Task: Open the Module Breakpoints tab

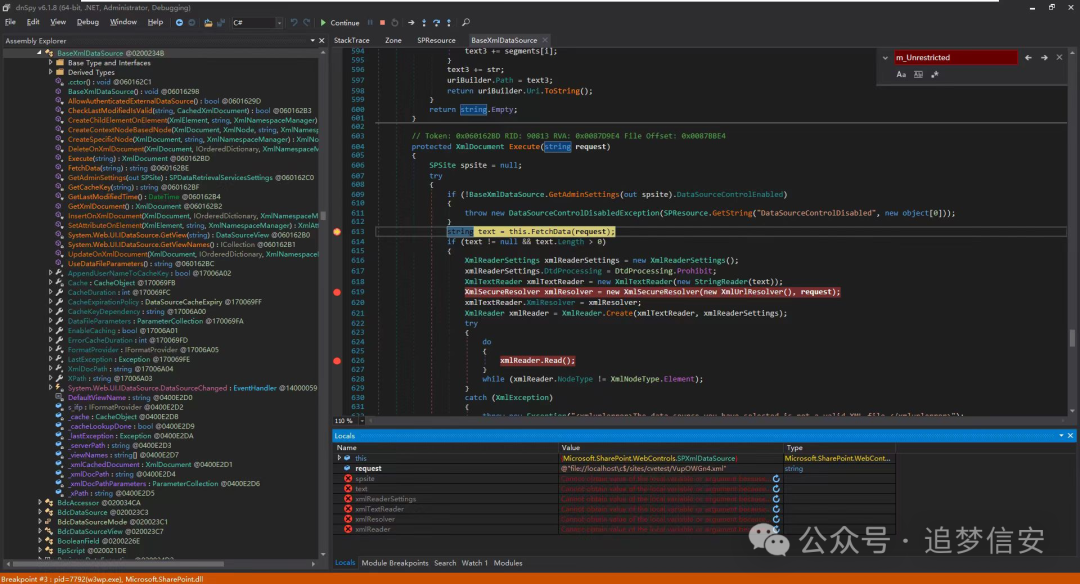Action: (395, 563)
